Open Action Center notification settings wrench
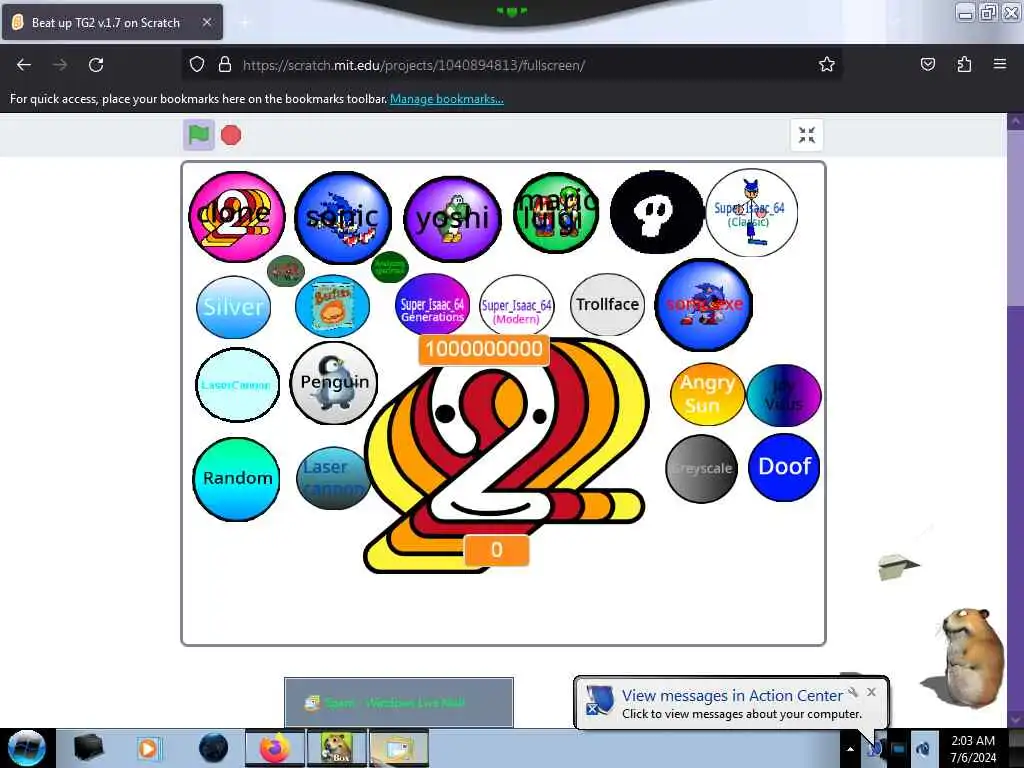1024x768 pixels. [x=853, y=692]
